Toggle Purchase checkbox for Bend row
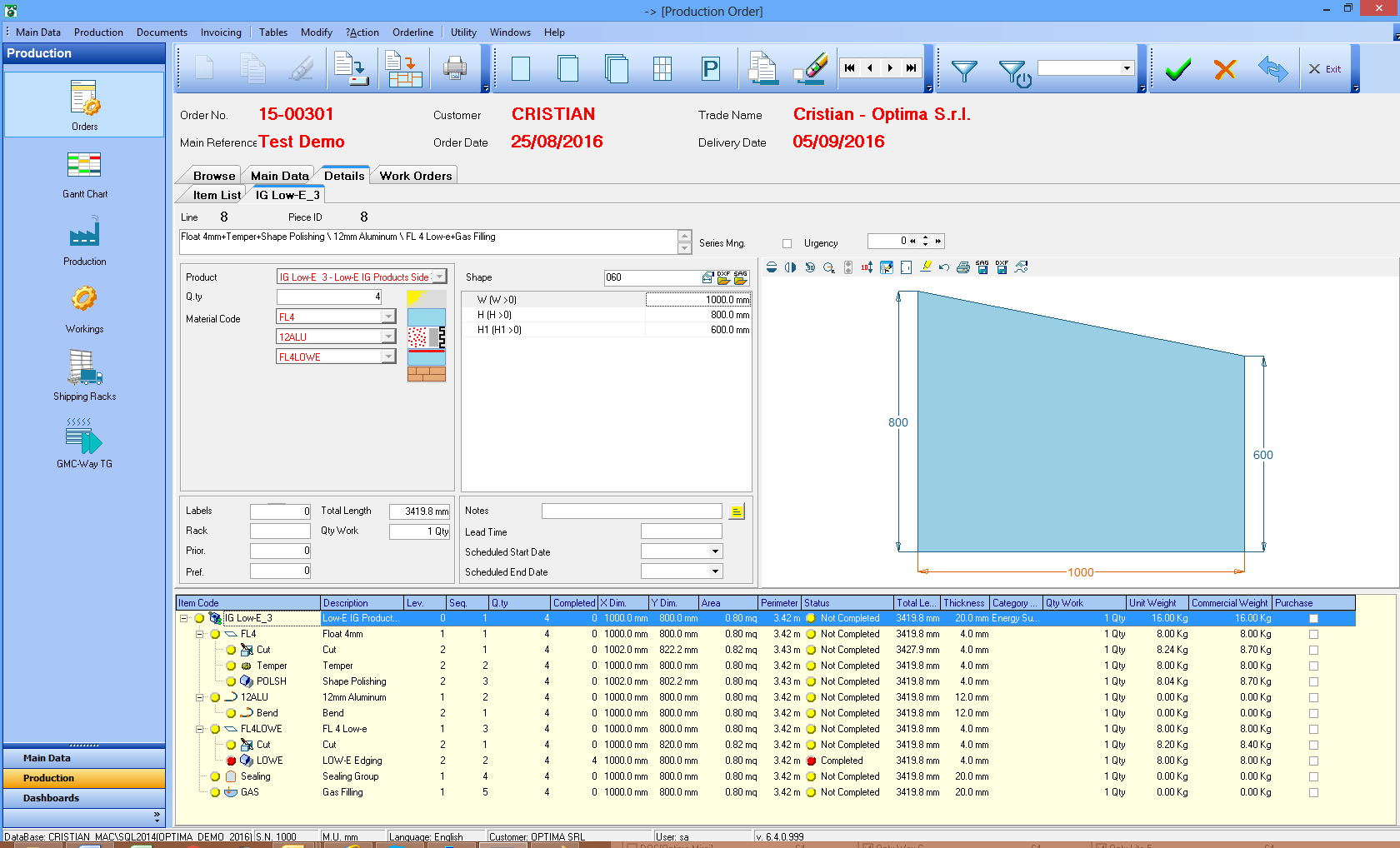The width and height of the screenshot is (1400, 848). coord(1314,714)
